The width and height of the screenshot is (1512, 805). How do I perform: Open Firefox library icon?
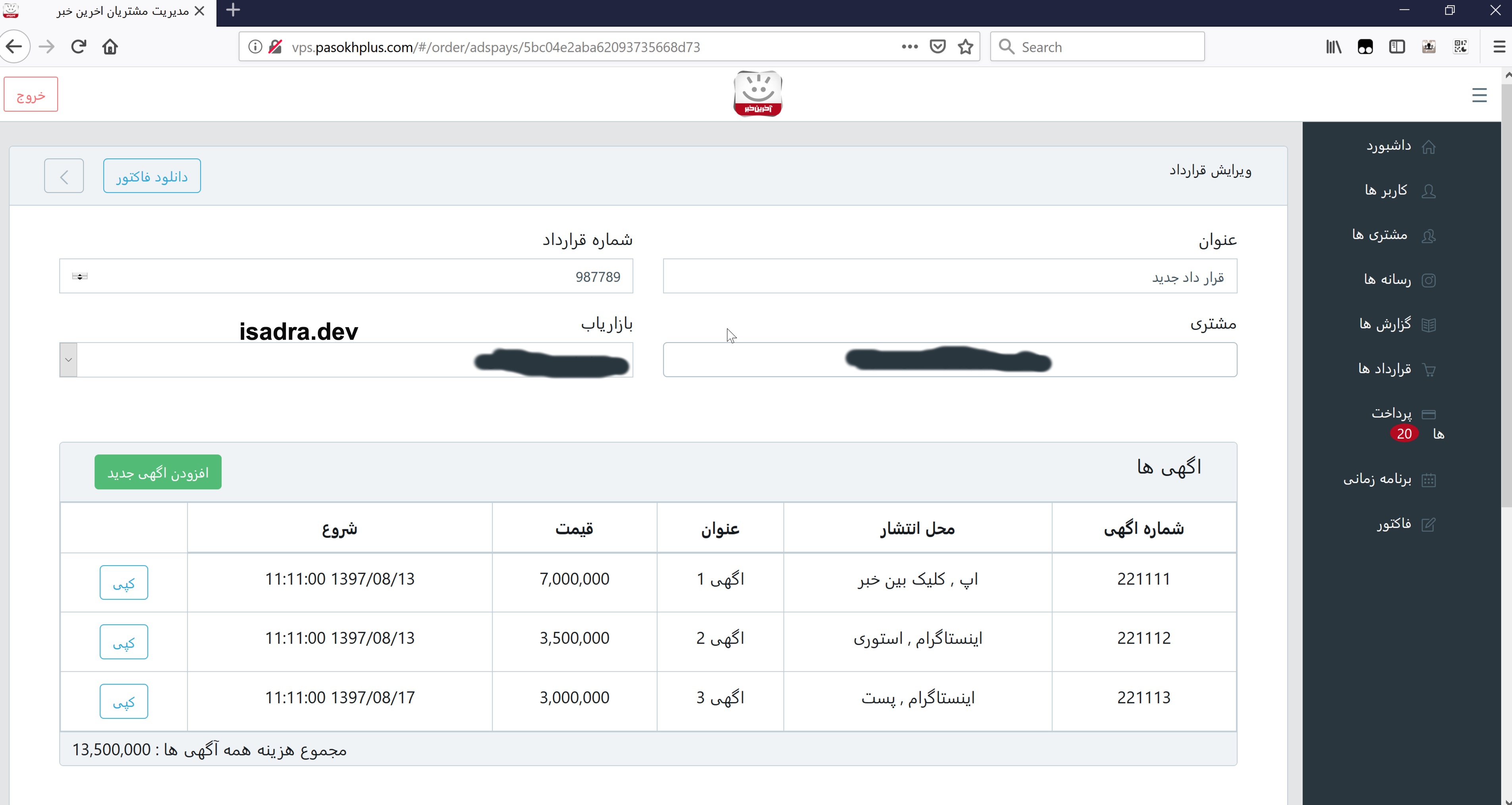pos(1334,47)
